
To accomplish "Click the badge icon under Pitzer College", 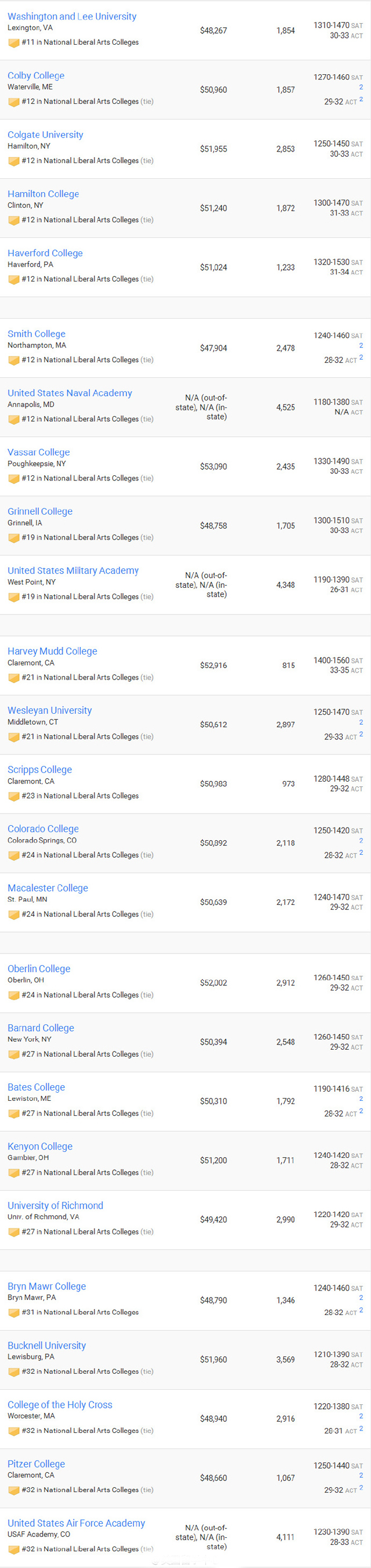I will (13, 1490).
